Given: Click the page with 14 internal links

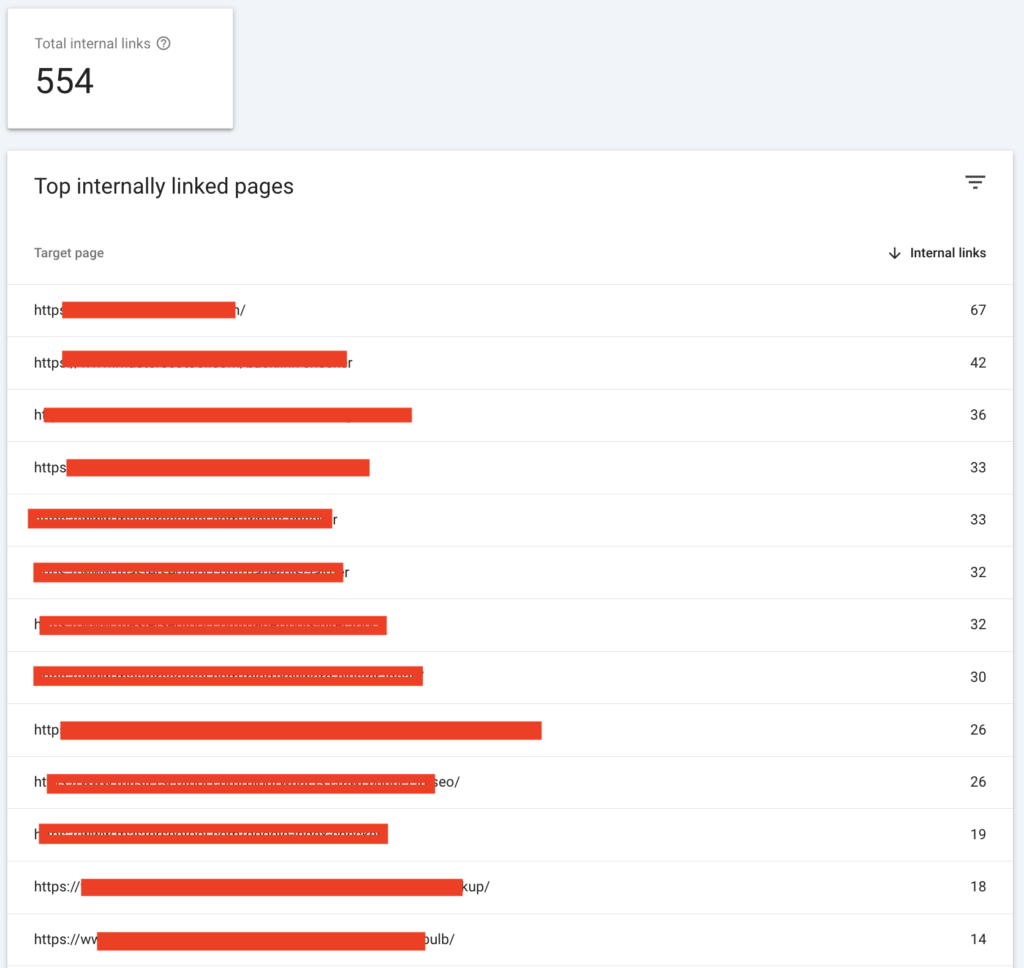Looking at the screenshot, I should click(x=250, y=939).
